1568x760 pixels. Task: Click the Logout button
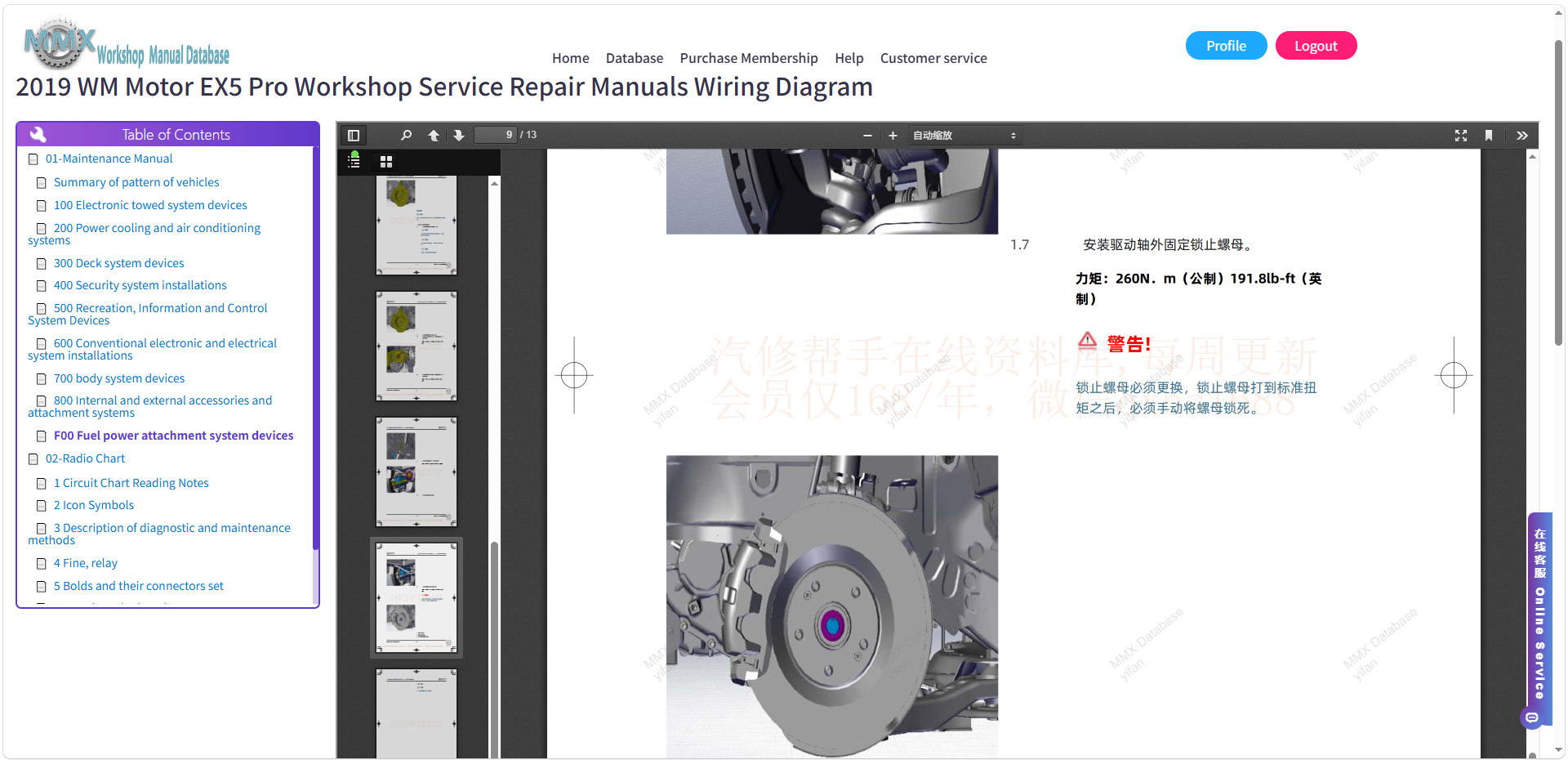coord(1316,46)
